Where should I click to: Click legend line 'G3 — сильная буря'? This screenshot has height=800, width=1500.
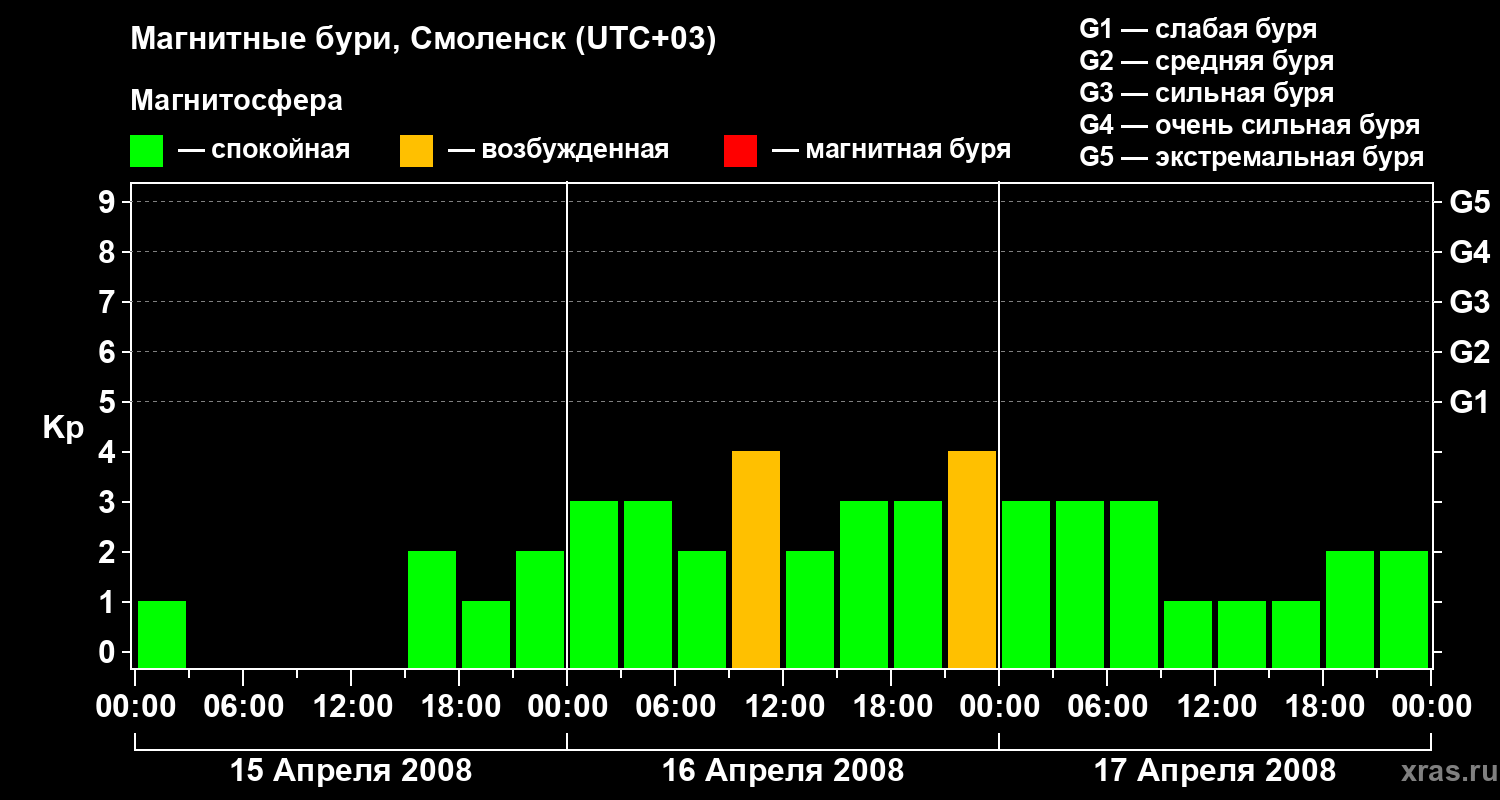pos(1207,92)
